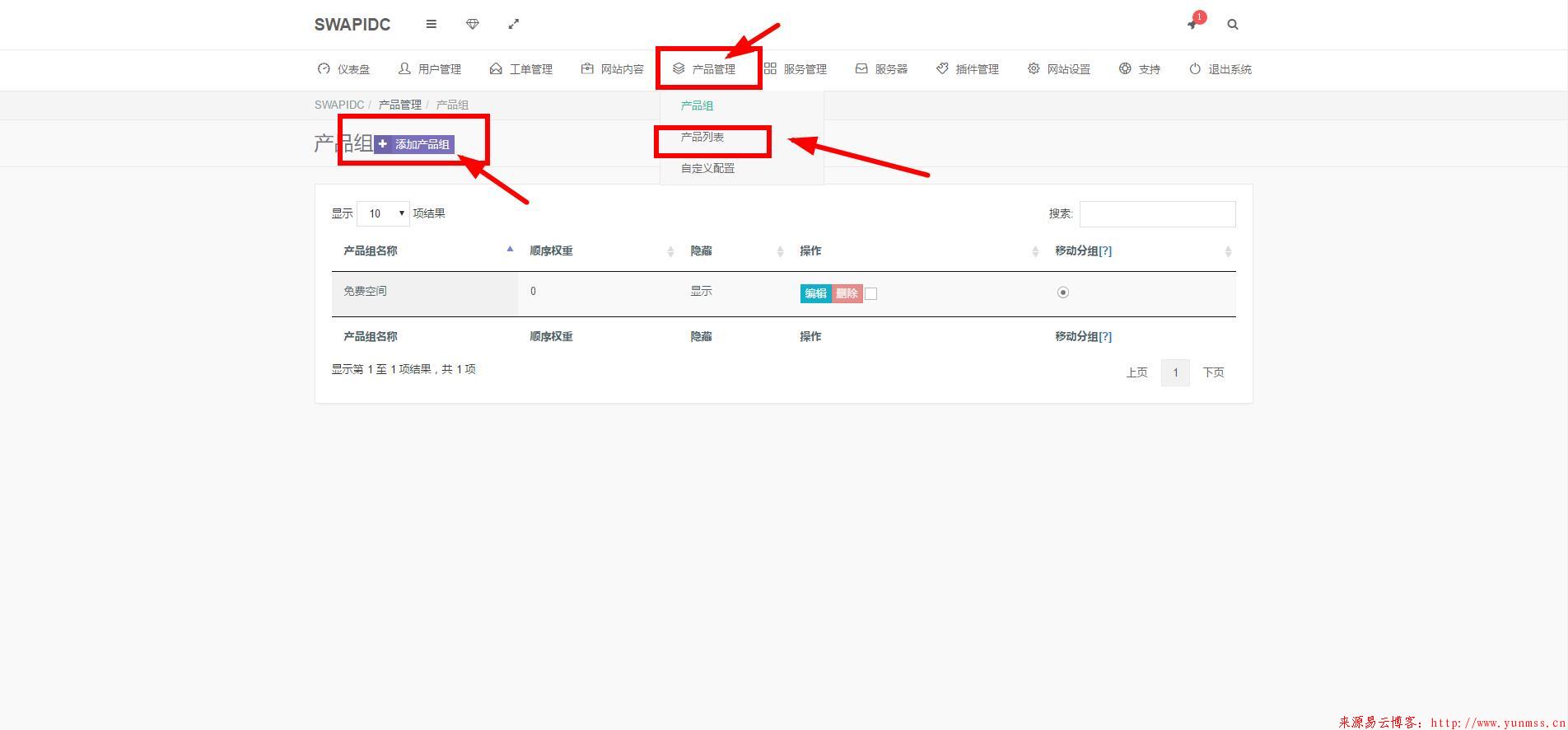
Task: Click the sort arrows in the 移动分组 header
Action: [1228, 251]
